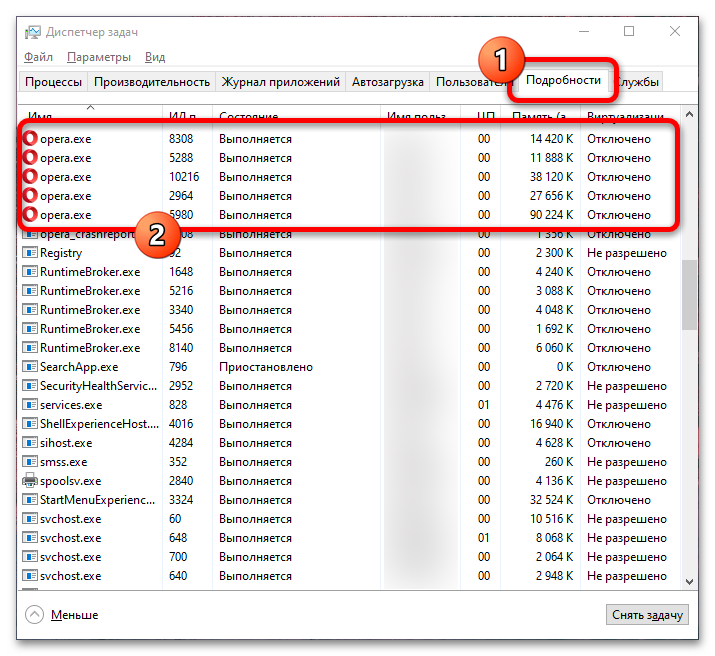715x656 pixels.
Task: Click the scrollbar up arrow
Action: 689,114
